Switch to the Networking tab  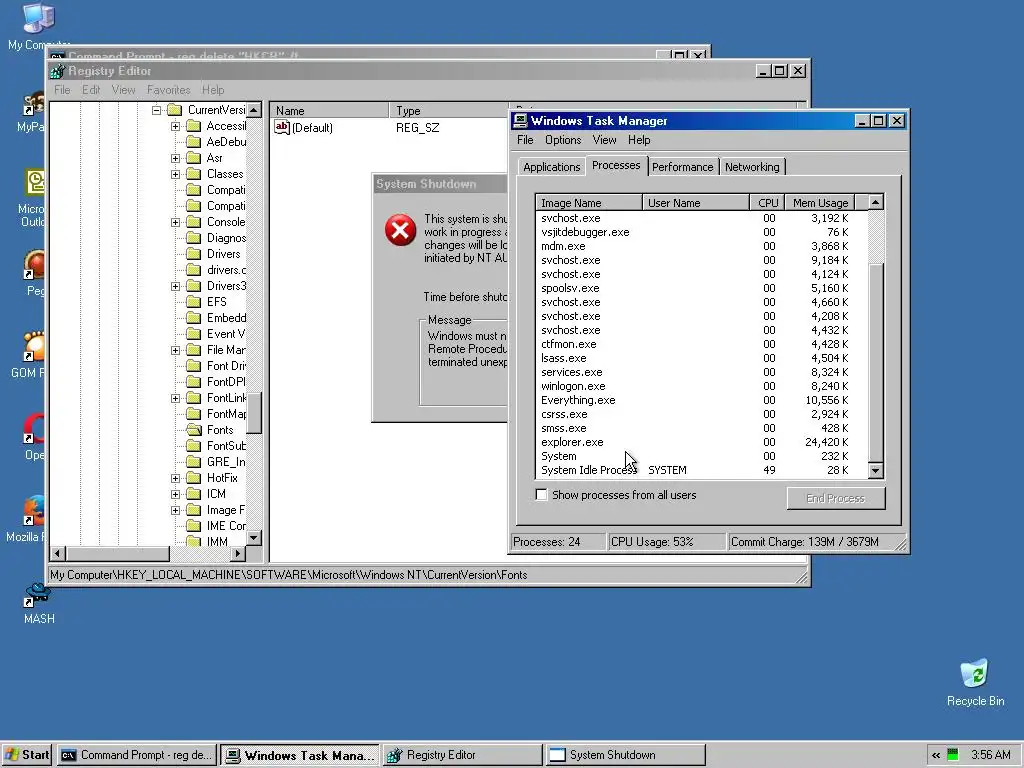pos(752,167)
